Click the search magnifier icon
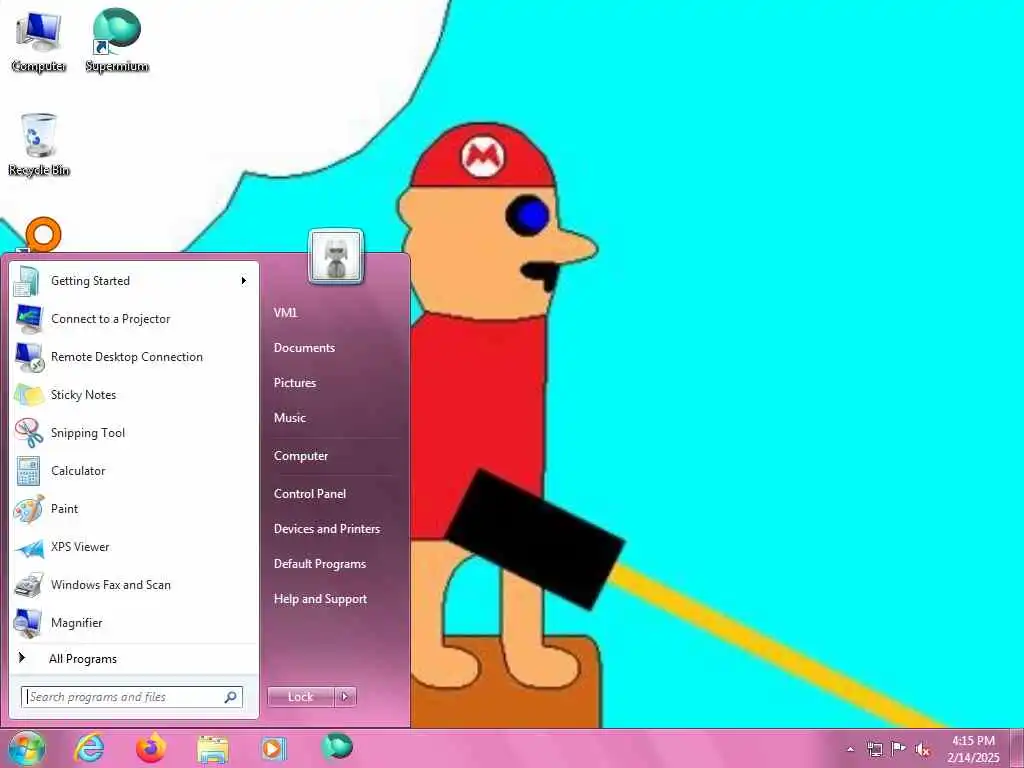Viewport: 1024px width, 768px height. click(231, 697)
